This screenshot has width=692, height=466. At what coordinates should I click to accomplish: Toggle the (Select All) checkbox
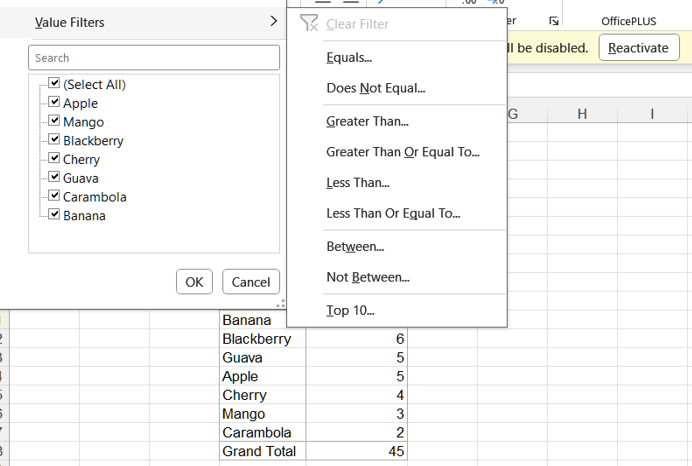click(x=55, y=85)
